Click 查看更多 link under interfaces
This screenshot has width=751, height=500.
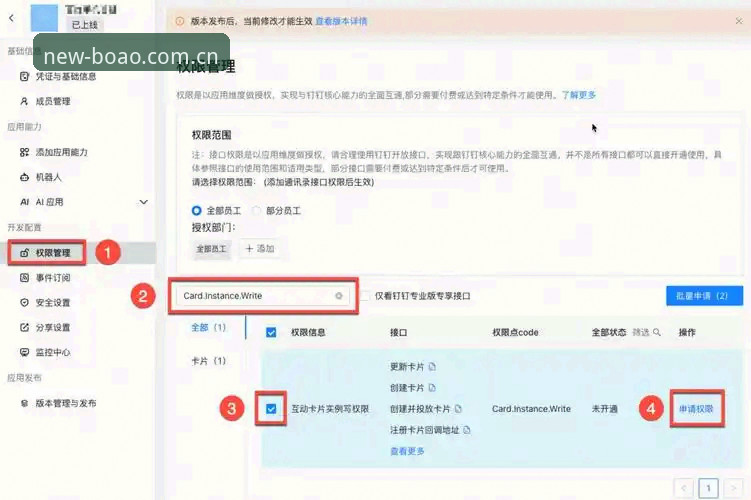(x=407, y=451)
